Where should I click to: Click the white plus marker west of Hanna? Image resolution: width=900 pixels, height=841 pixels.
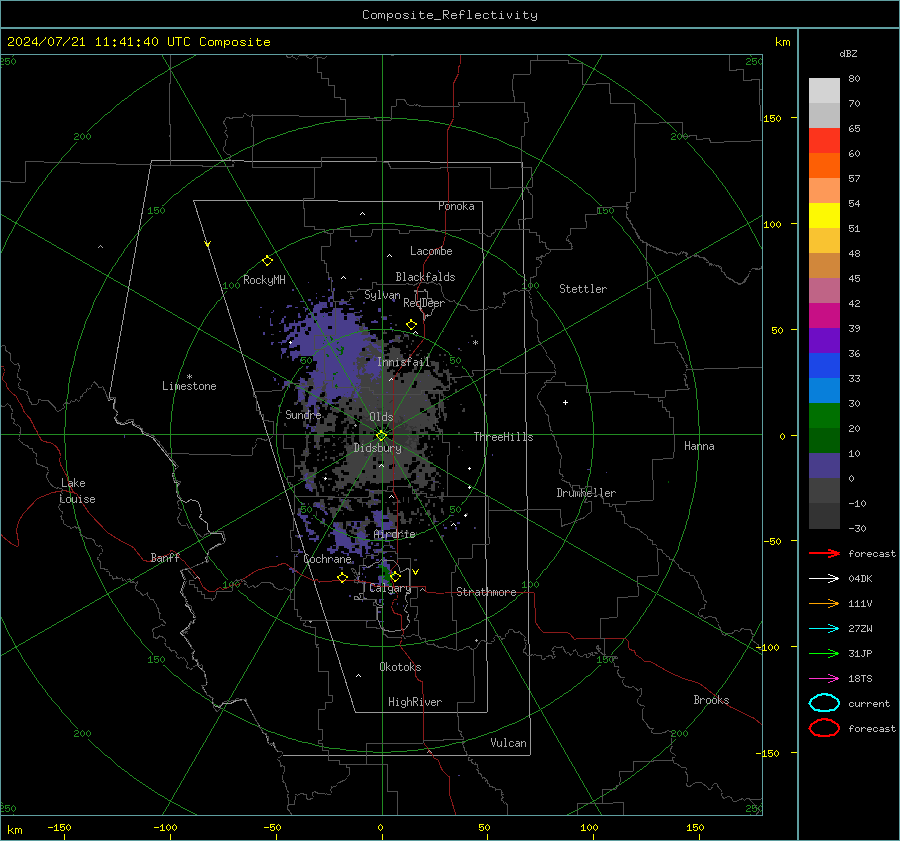tap(565, 402)
